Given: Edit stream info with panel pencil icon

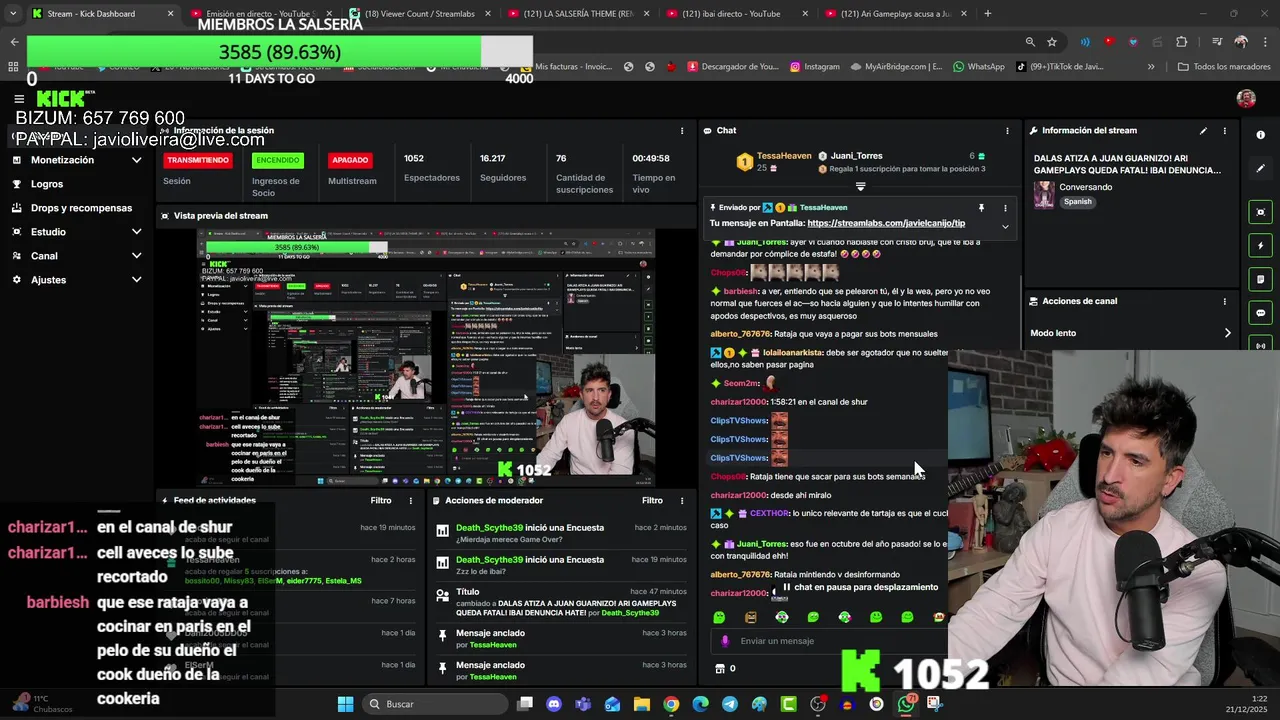Looking at the screenshot, I should pyautogui.click(x=1203, y=131).
